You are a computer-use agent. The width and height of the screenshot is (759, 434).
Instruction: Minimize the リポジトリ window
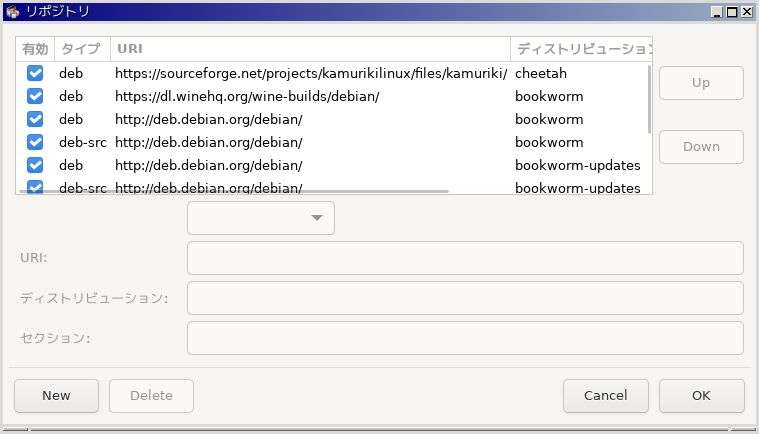tap(717, 12)
